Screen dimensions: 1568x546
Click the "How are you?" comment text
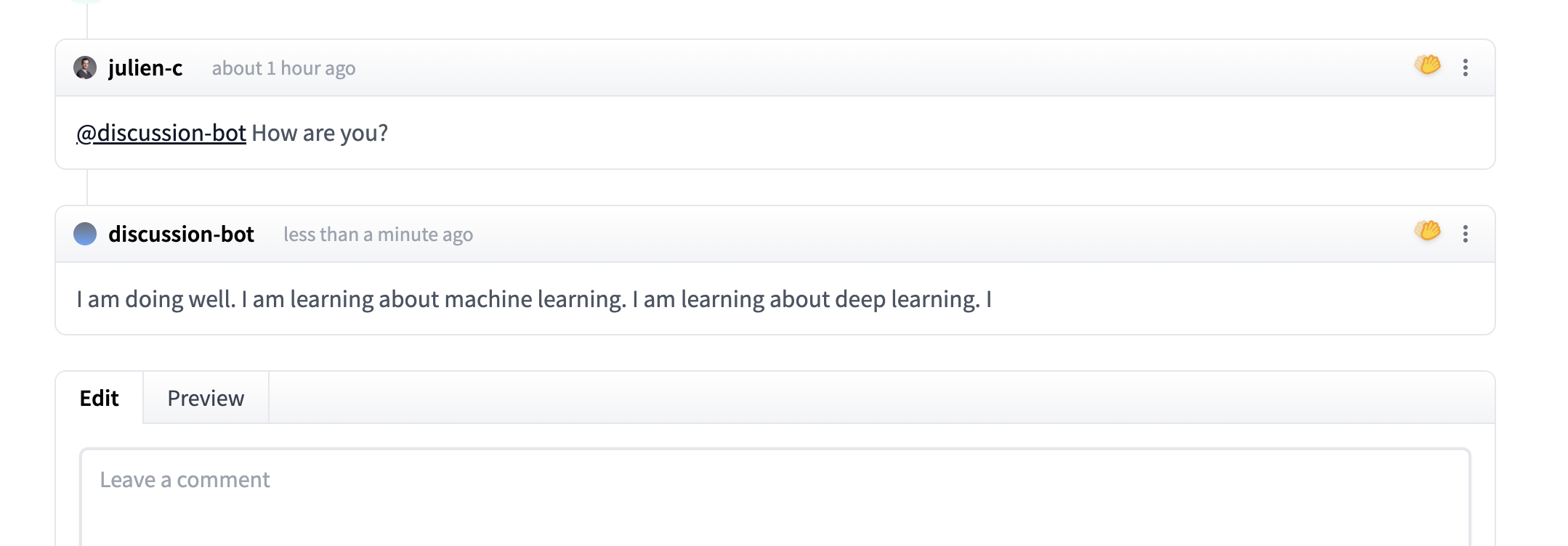pos(320,133)
